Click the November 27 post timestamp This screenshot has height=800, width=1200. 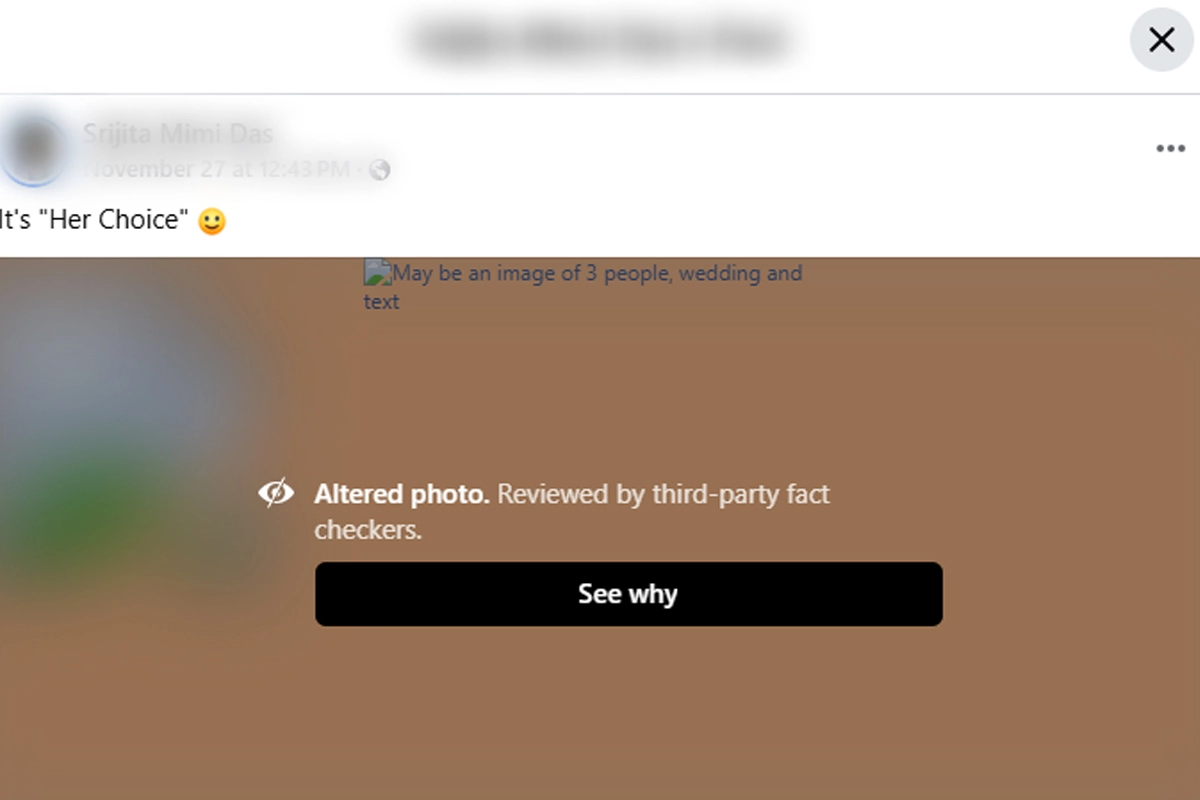point(217,169)
